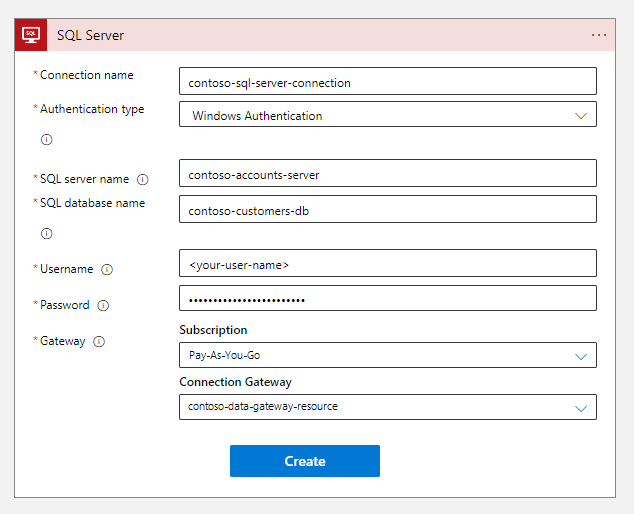Screen dimensions: 634x514
Task: Click info icon under Authentication type
Action: tap(46, 139)
